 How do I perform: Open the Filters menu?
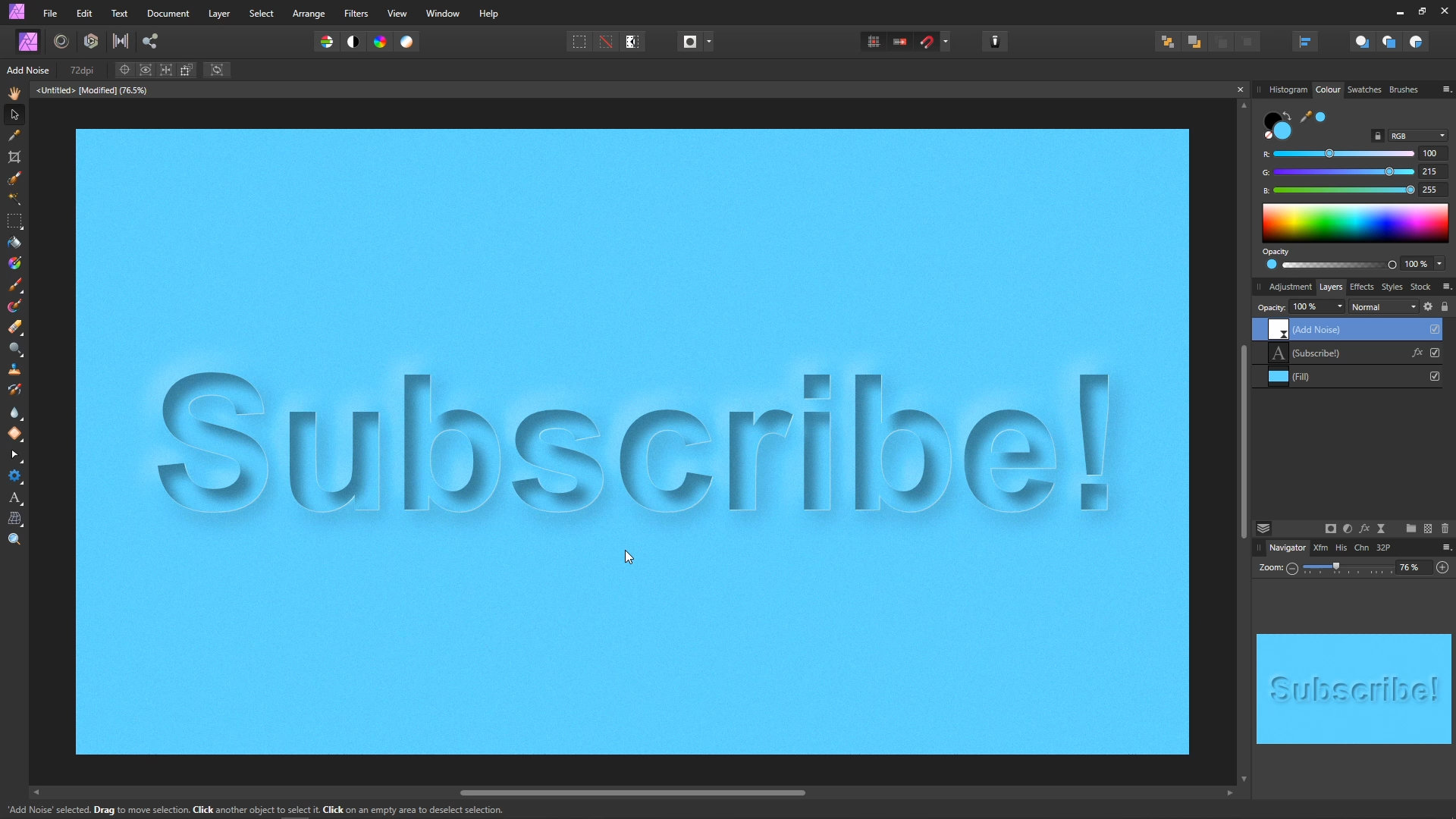(356, 14)
